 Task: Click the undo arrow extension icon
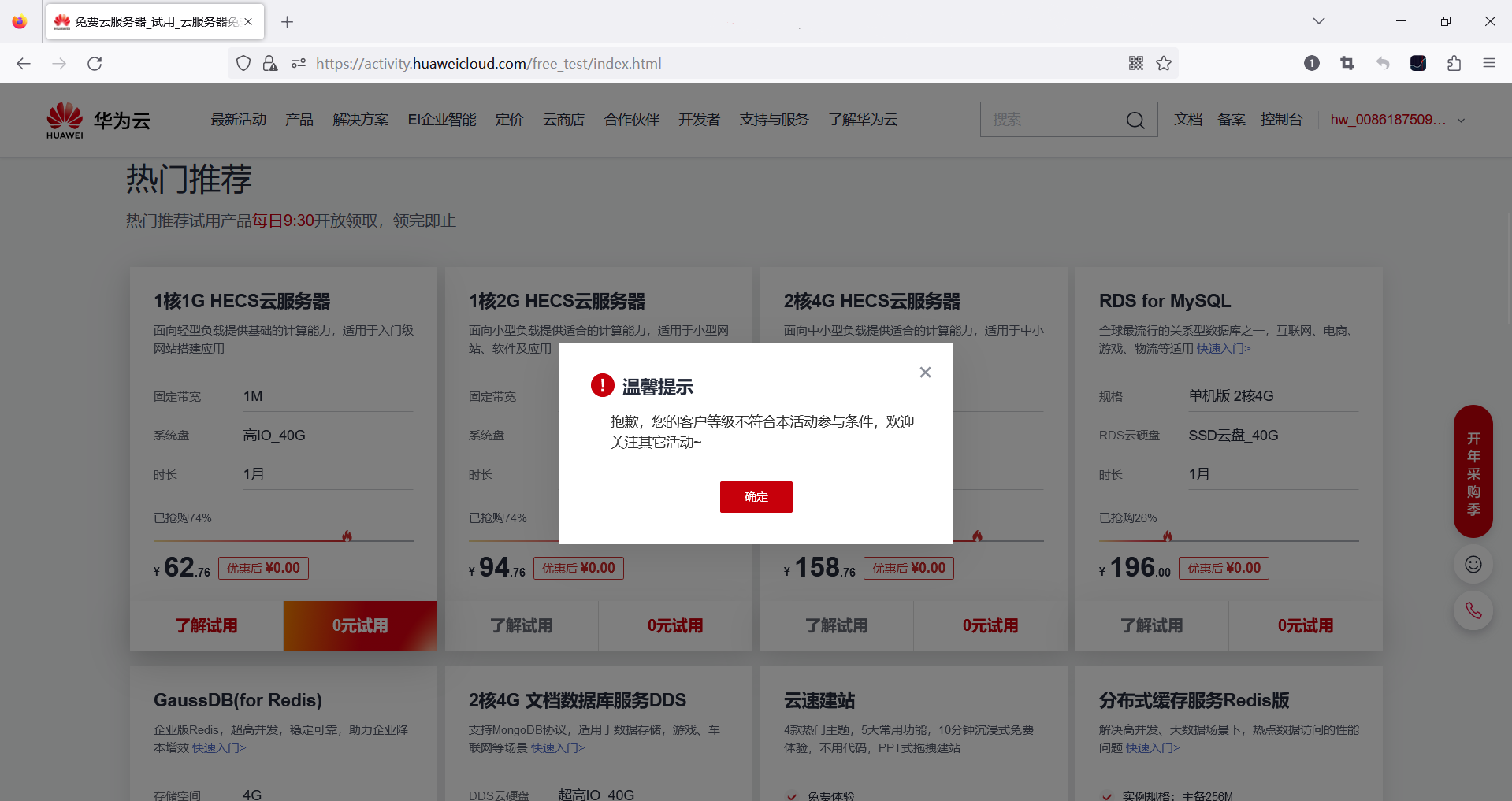click(x=1383, y=63)
